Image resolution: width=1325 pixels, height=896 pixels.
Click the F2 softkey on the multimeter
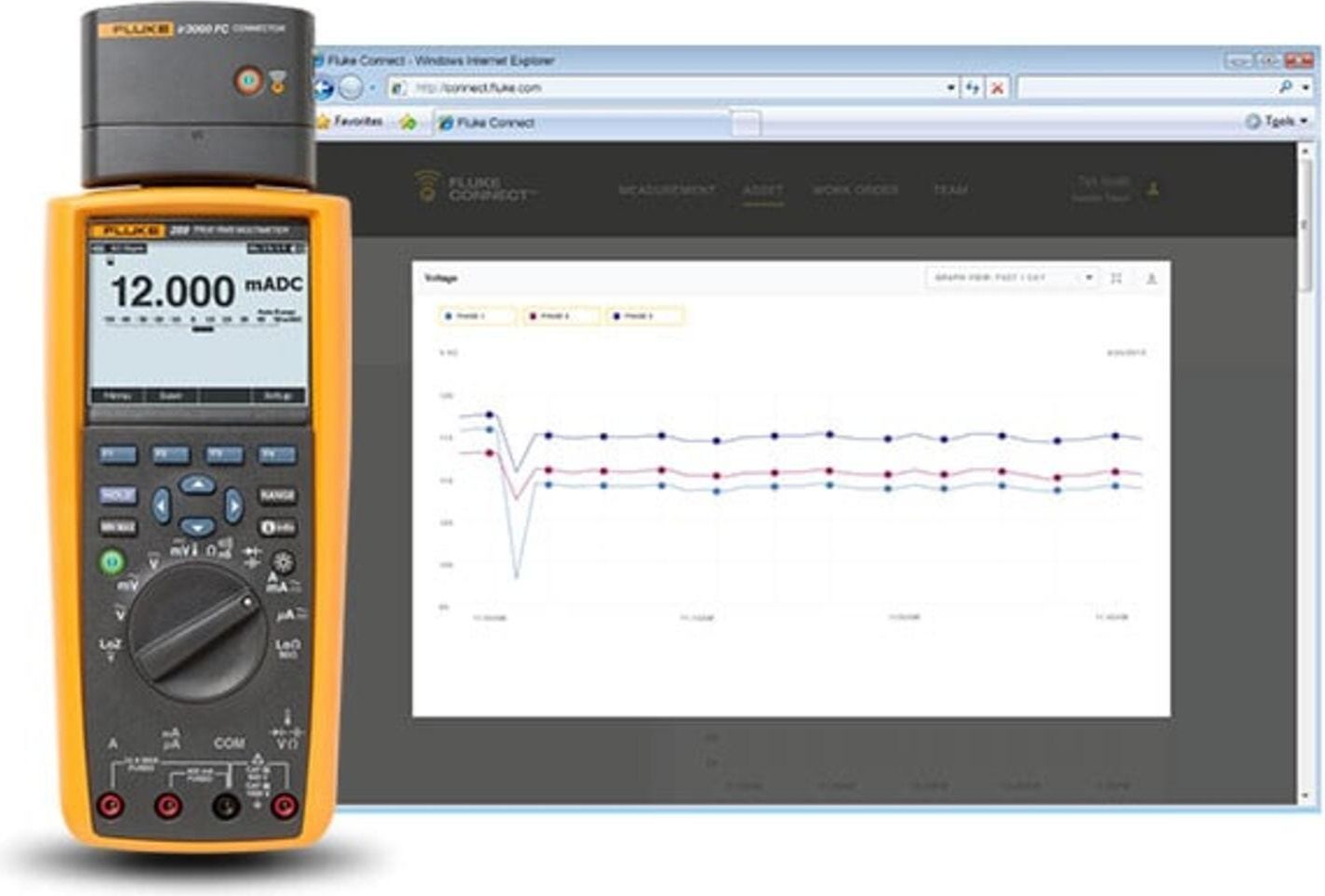(x=171, y=455)
